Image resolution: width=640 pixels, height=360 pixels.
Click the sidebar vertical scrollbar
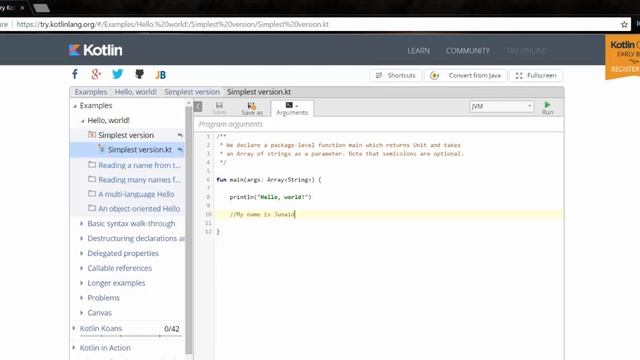point(188,229)
